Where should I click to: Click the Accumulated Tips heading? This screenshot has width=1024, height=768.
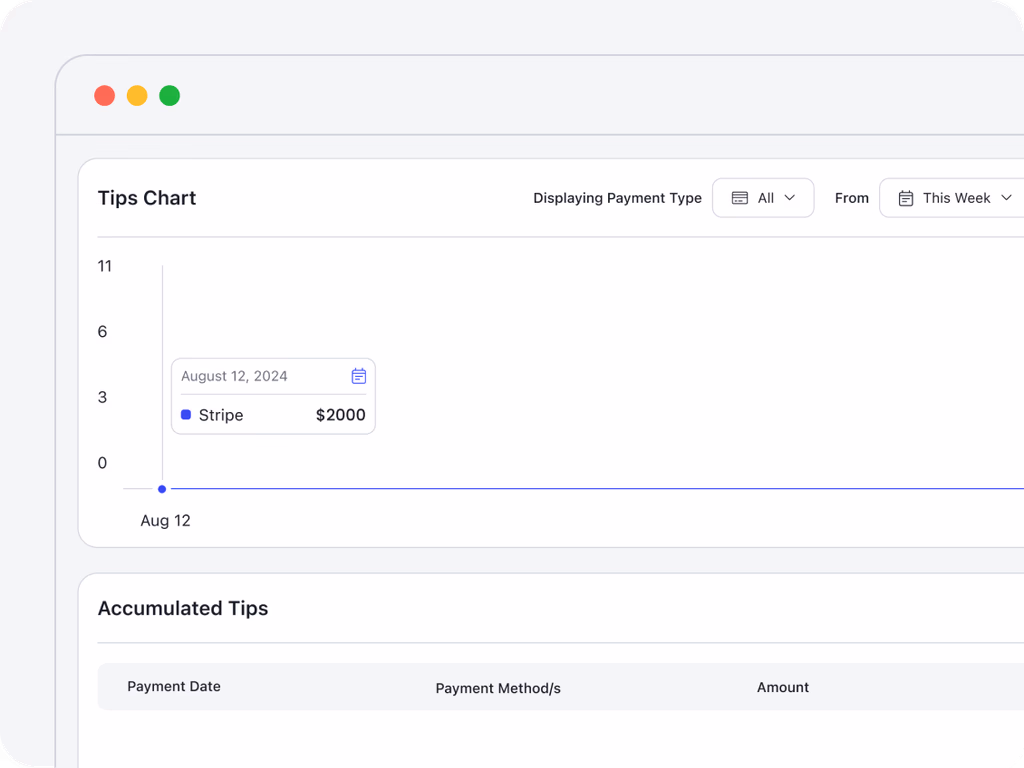pos(183,608)
